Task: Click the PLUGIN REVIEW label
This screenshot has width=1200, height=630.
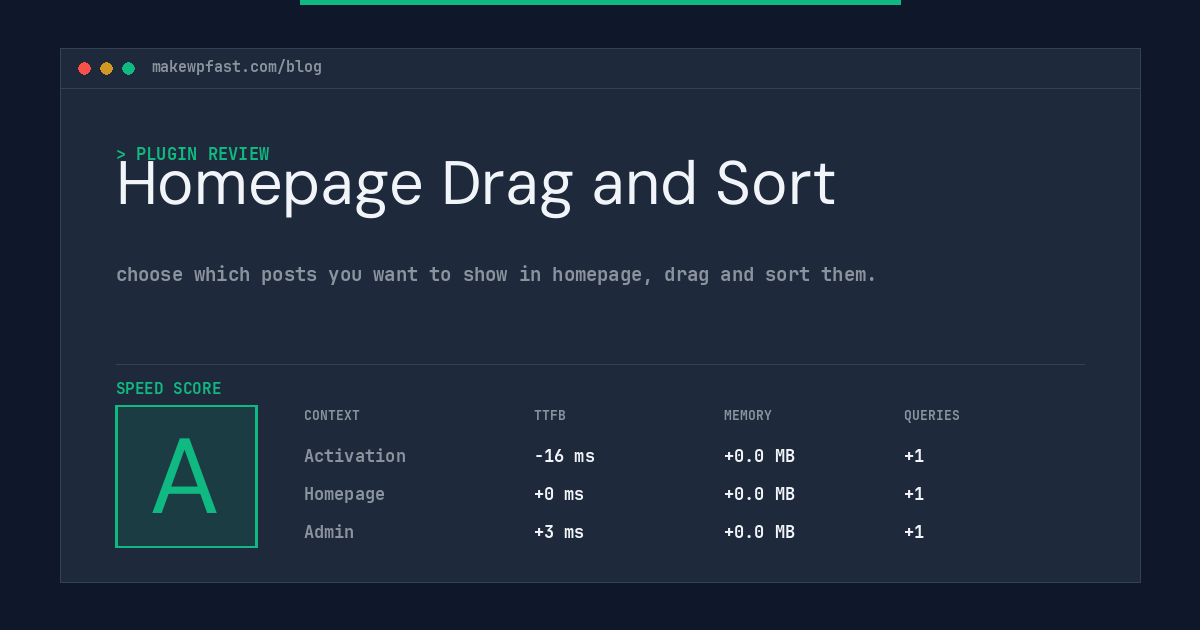Action: [x=193, y=154]
